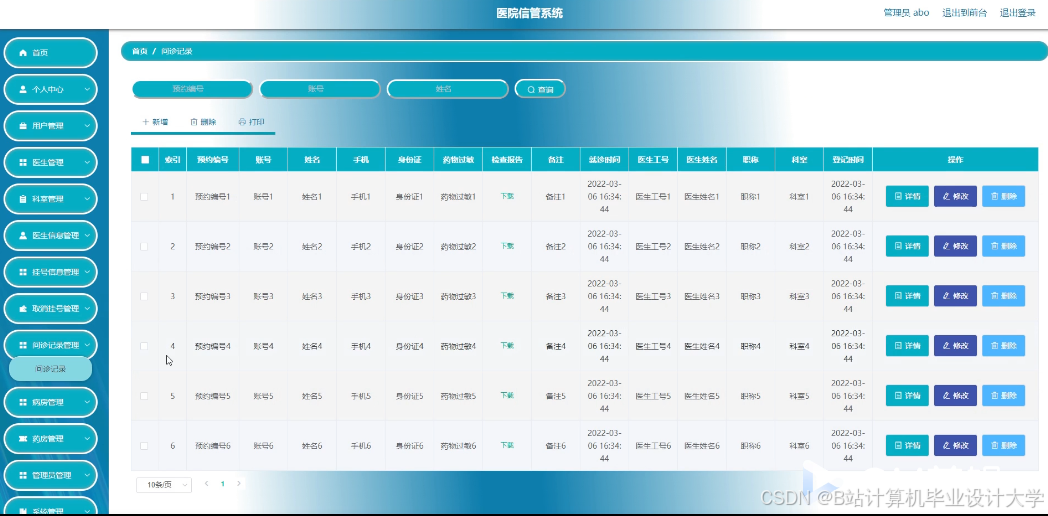1048x516 pixels.
Task: Select the 问诊记录 submenu item
Action: click(x=51, y=369)
